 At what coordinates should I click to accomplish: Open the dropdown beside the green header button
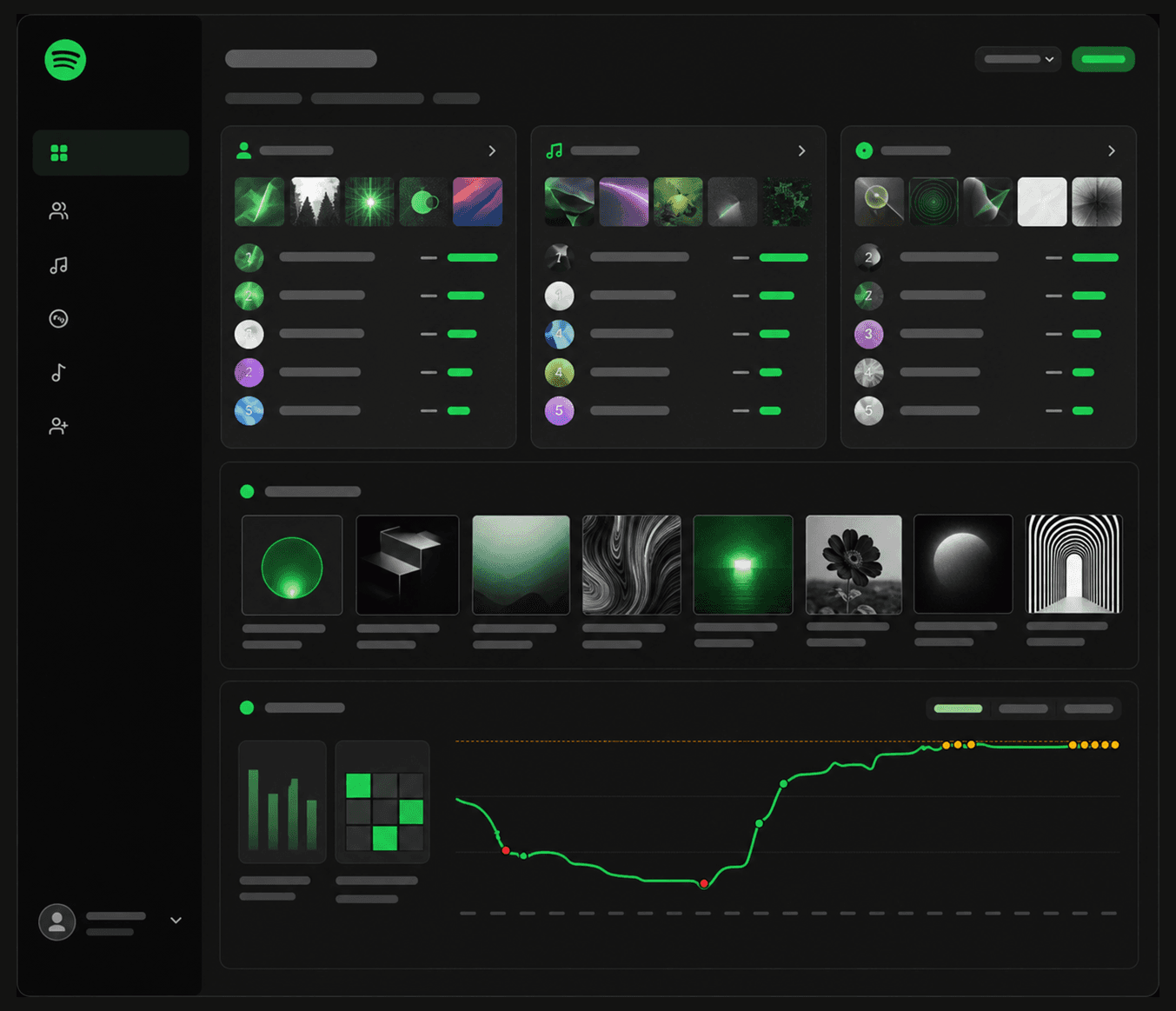click(x=1018, y=59)
